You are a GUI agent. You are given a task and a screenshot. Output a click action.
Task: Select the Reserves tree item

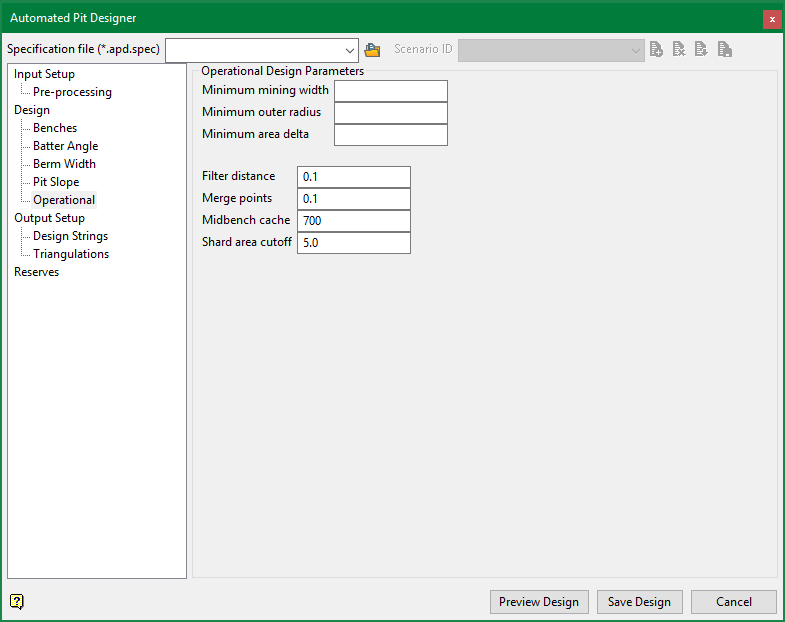[x=36, y=272]
